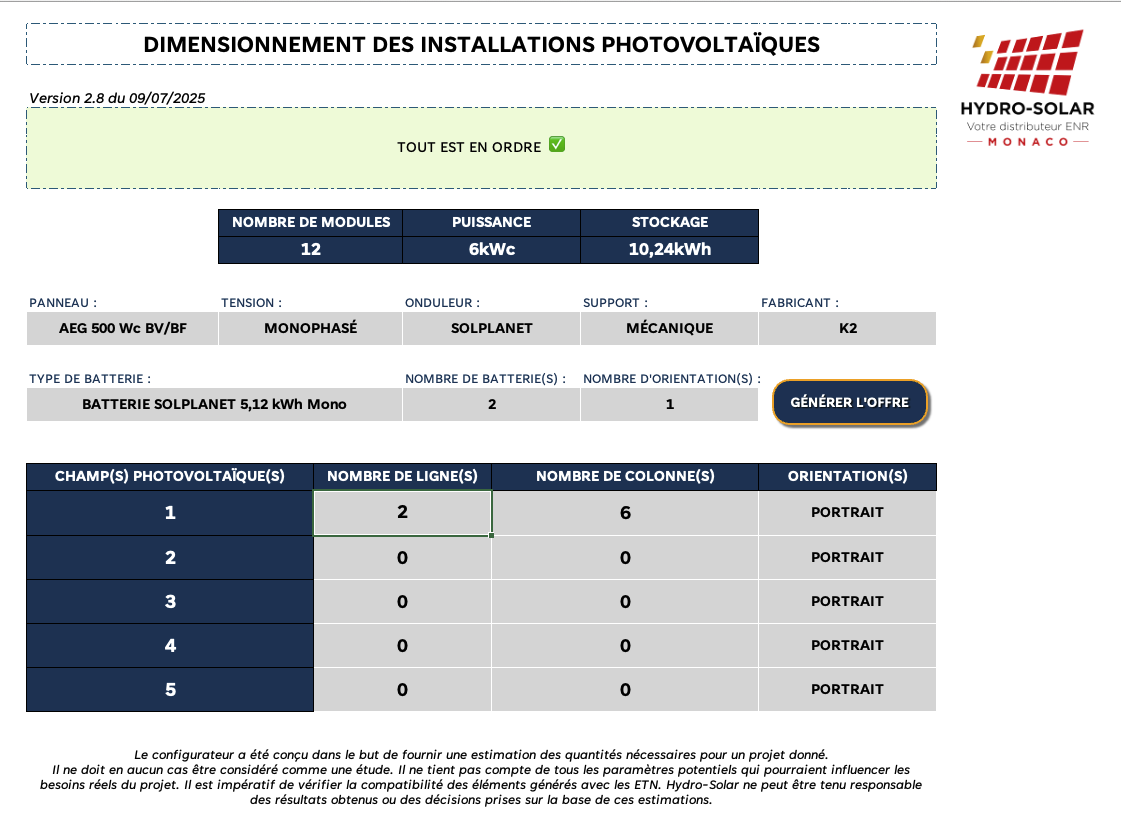Open orientation PORTRAIT for champ 3
This screenshot has height=838, width=1121.
click(847, 602)
